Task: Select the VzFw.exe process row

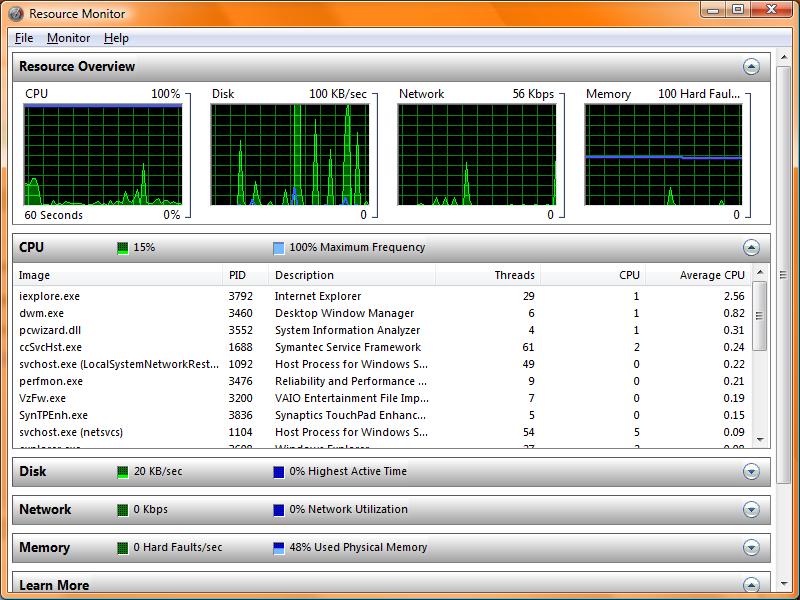Action: pos(382,398)
